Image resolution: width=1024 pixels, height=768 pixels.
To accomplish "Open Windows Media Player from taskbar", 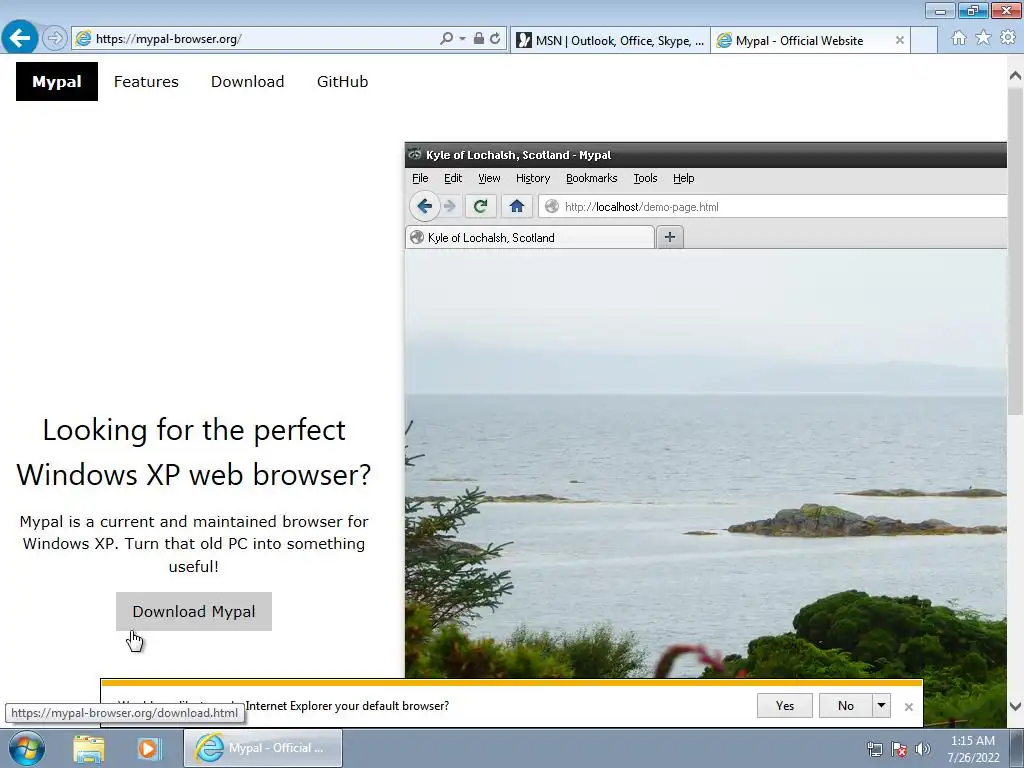I will (149, 749).
